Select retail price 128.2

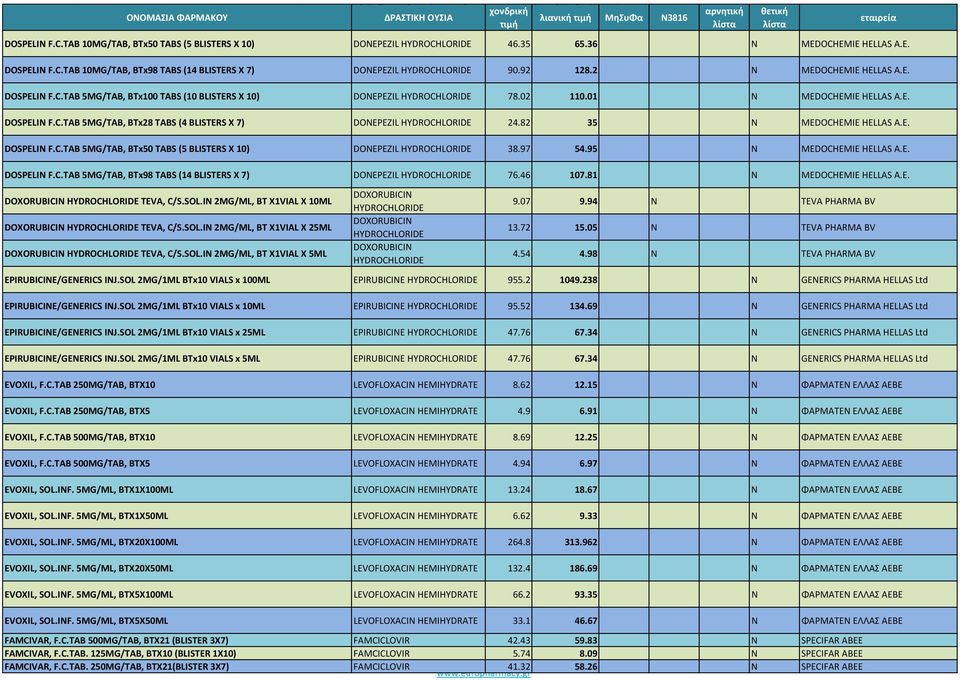click(x=585, y=70)
